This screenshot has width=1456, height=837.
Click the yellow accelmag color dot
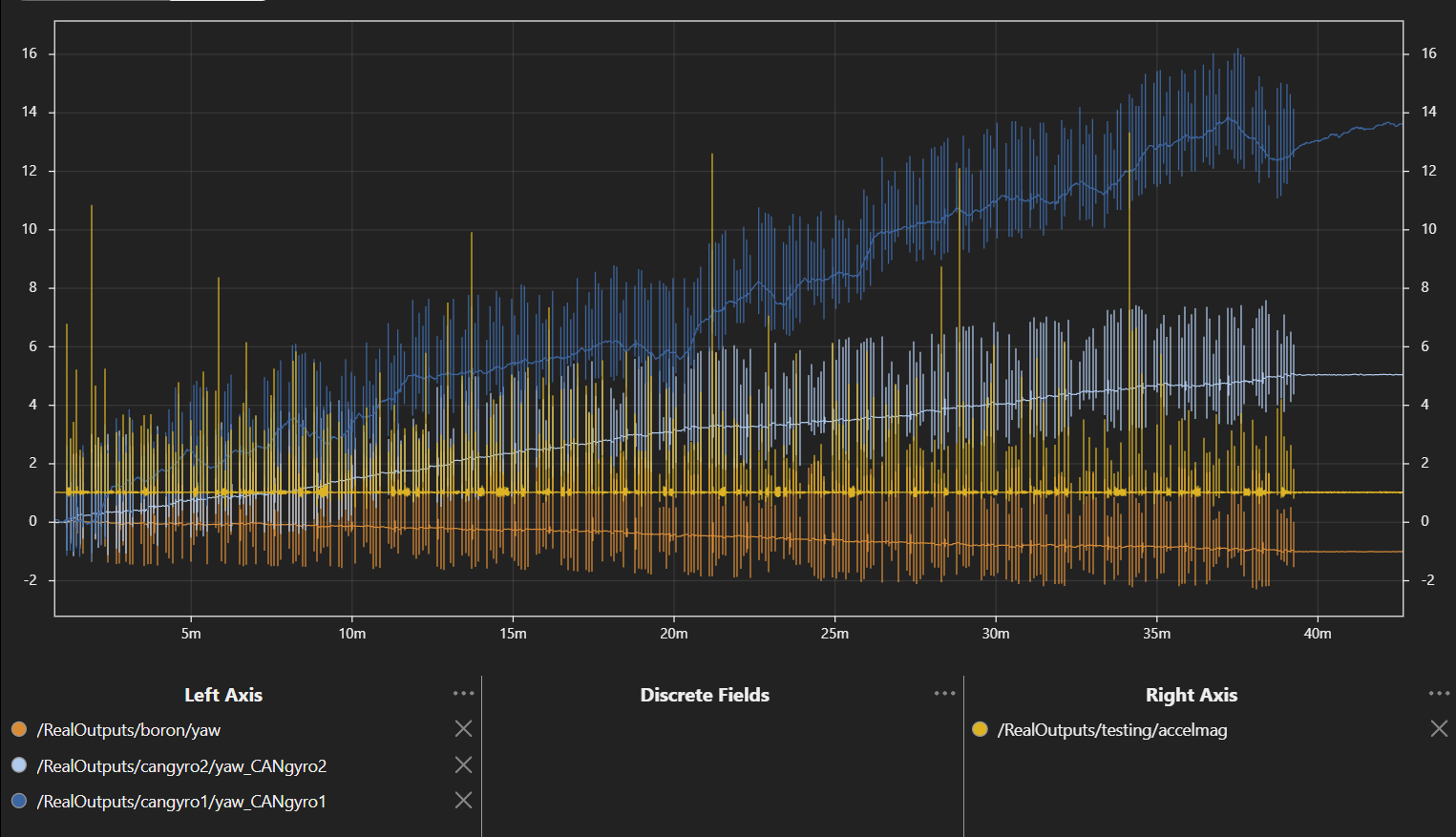(x=980, y=730)
